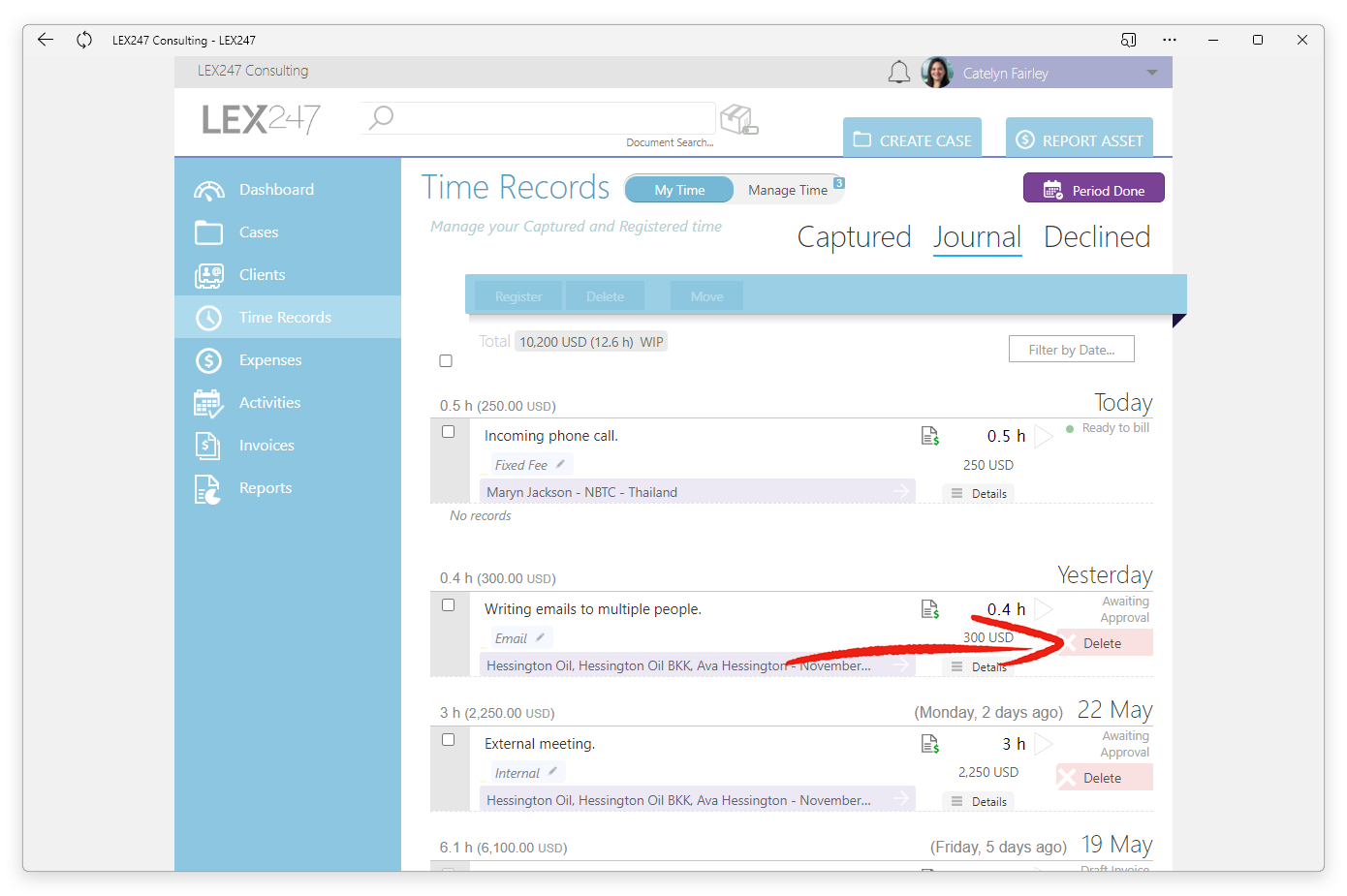
Task: Switch to the Declined tab
Action: click(1097, 237)
